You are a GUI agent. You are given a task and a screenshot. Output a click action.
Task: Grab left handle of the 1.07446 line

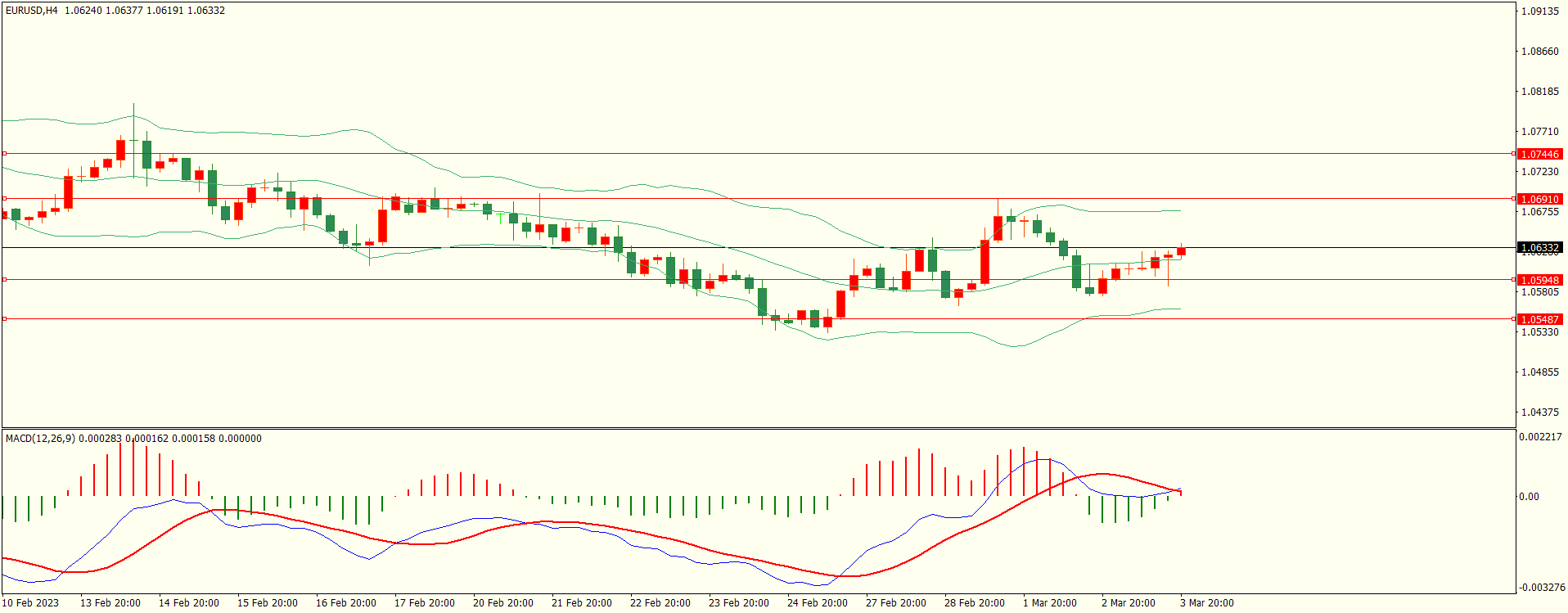pyautogui.click(x=4, y=153)
